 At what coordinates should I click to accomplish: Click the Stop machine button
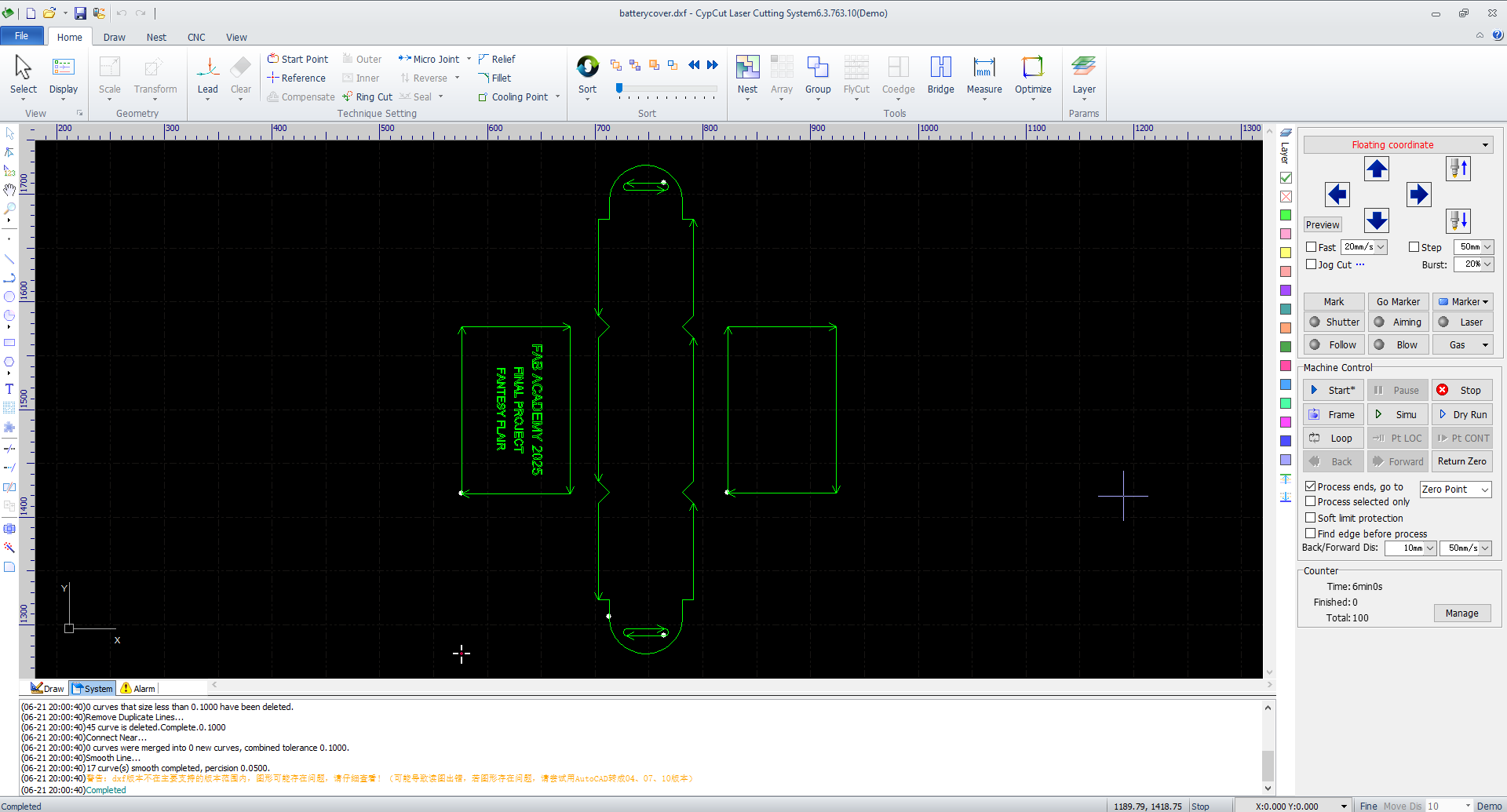[1462, 390]
